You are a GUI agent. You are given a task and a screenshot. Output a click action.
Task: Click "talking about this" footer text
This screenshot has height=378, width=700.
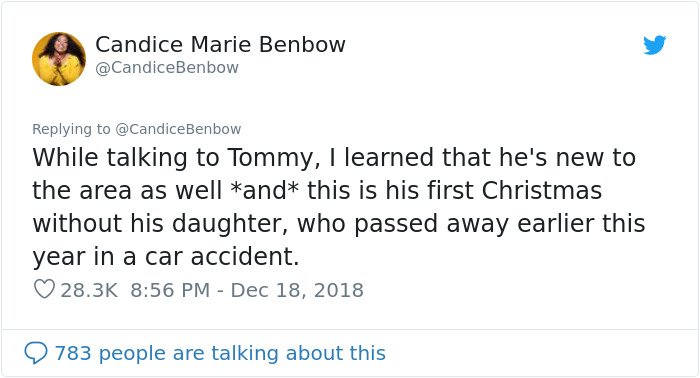tap(298, 353)
